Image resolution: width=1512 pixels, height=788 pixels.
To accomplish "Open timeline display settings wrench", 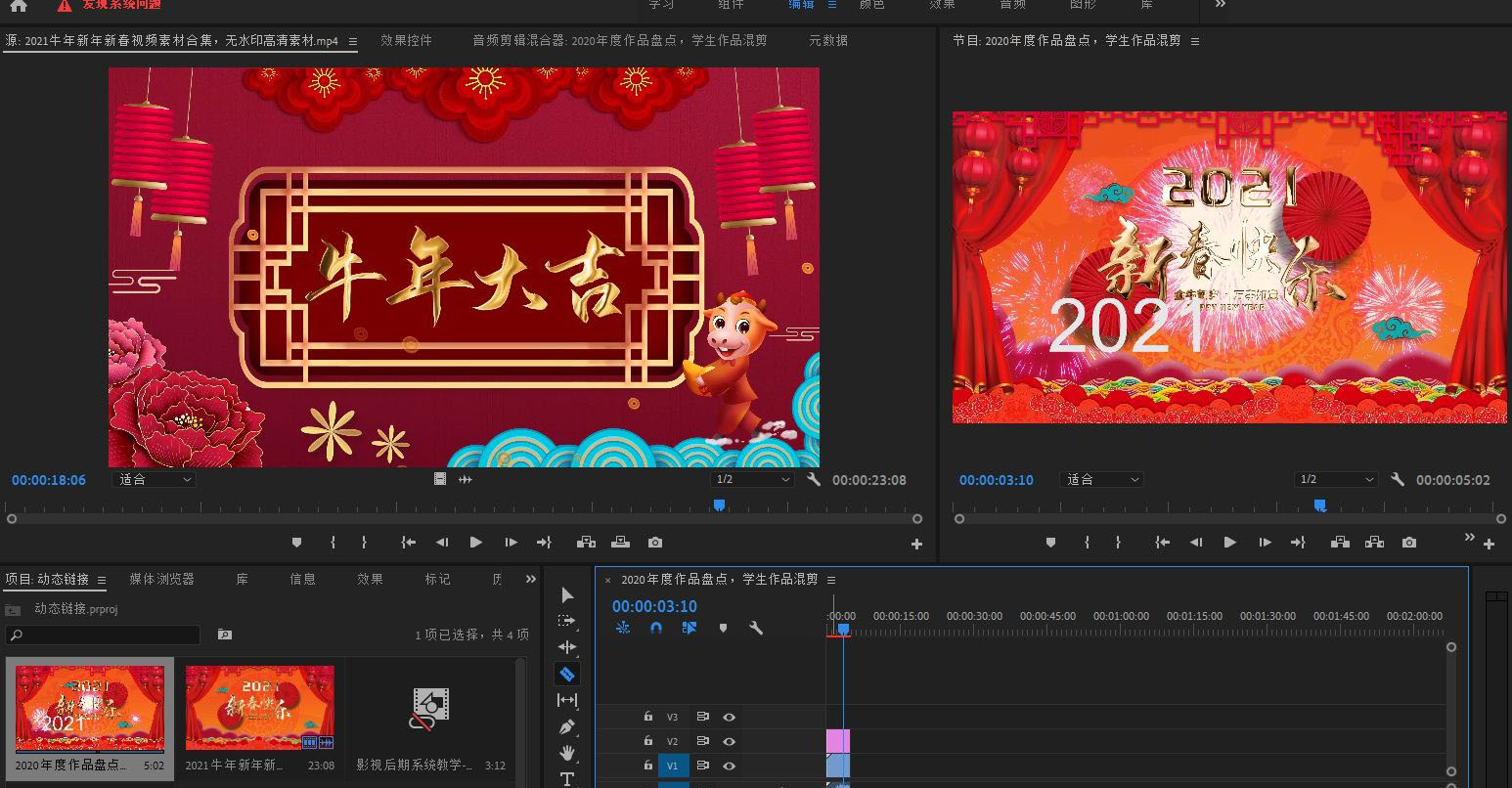I will coord(756,628).
